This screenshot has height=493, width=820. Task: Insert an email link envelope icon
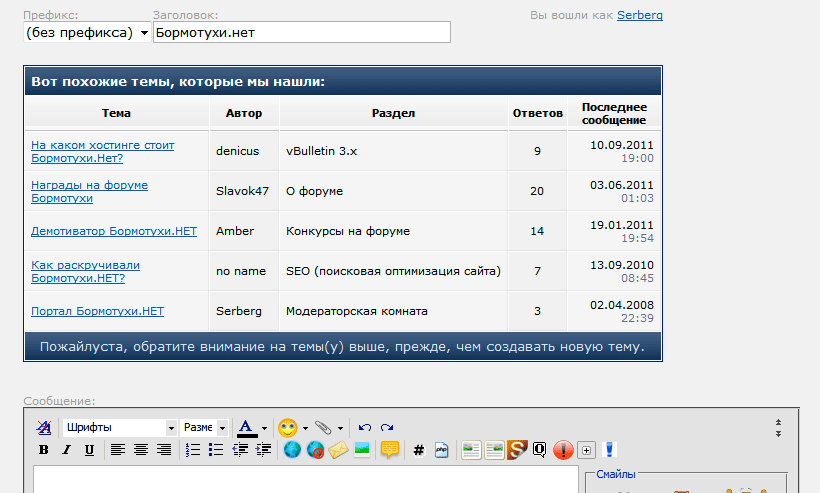point(338,450)
